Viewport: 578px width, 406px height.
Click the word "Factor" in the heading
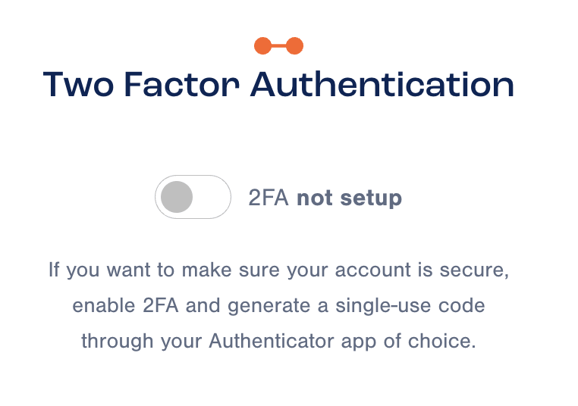click(x=182, y=84)
